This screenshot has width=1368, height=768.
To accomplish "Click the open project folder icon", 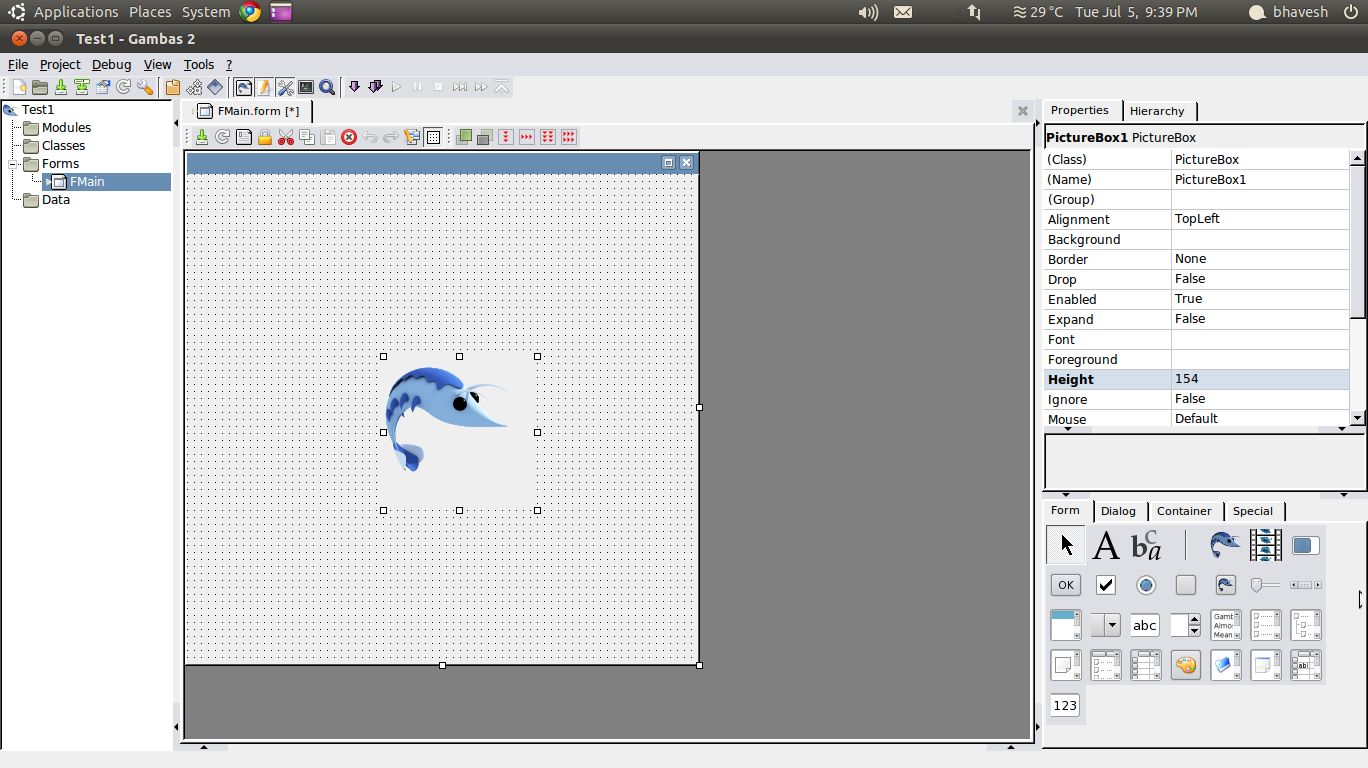I will coord(40,87).
